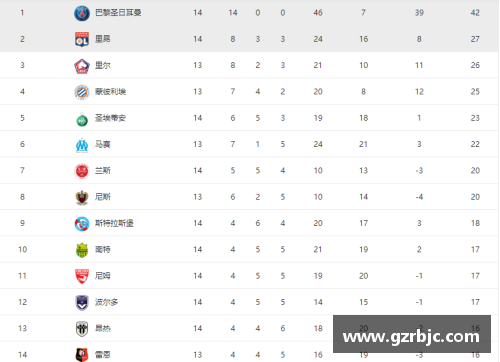This screenshot has width=500, height=362.
Task: Select the Montpellier club badge
Action: click(82, 92)
